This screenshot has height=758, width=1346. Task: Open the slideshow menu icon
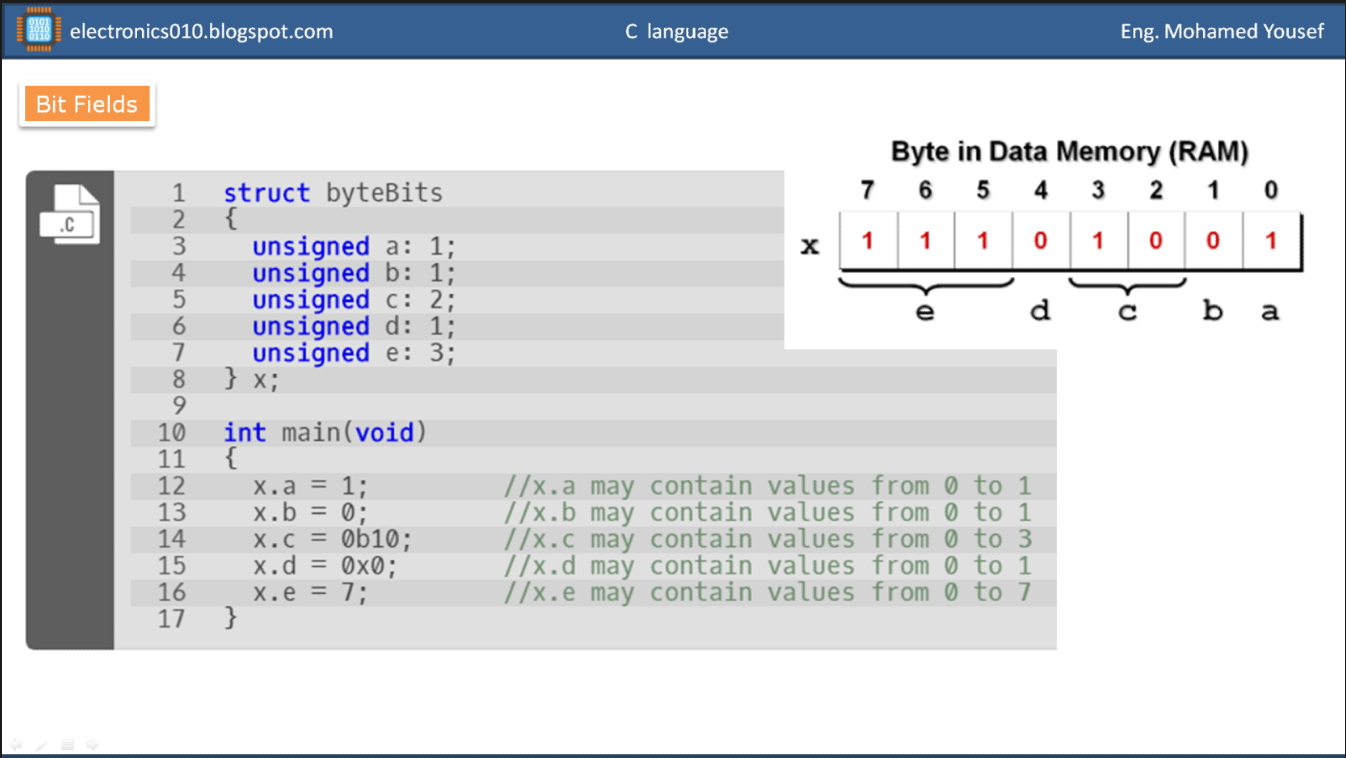pos(67,745)
